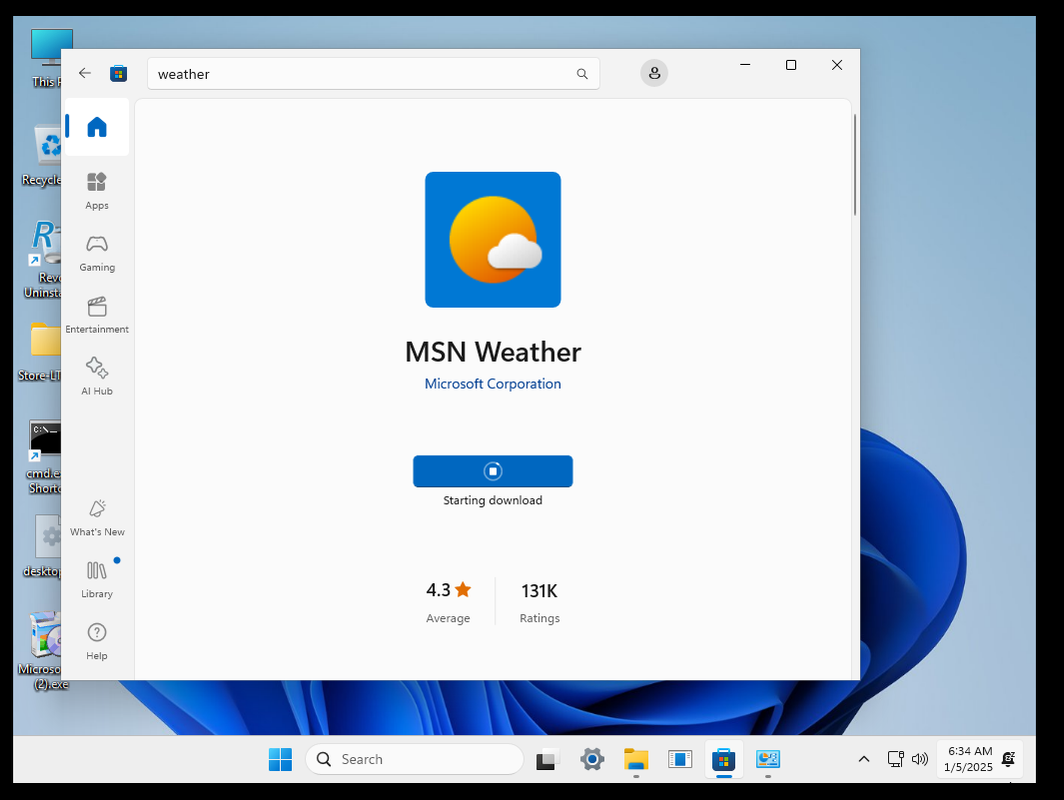The image size is (1064, 800).
Task: Click the taskbar Search box
Action: tap(415, 759)
